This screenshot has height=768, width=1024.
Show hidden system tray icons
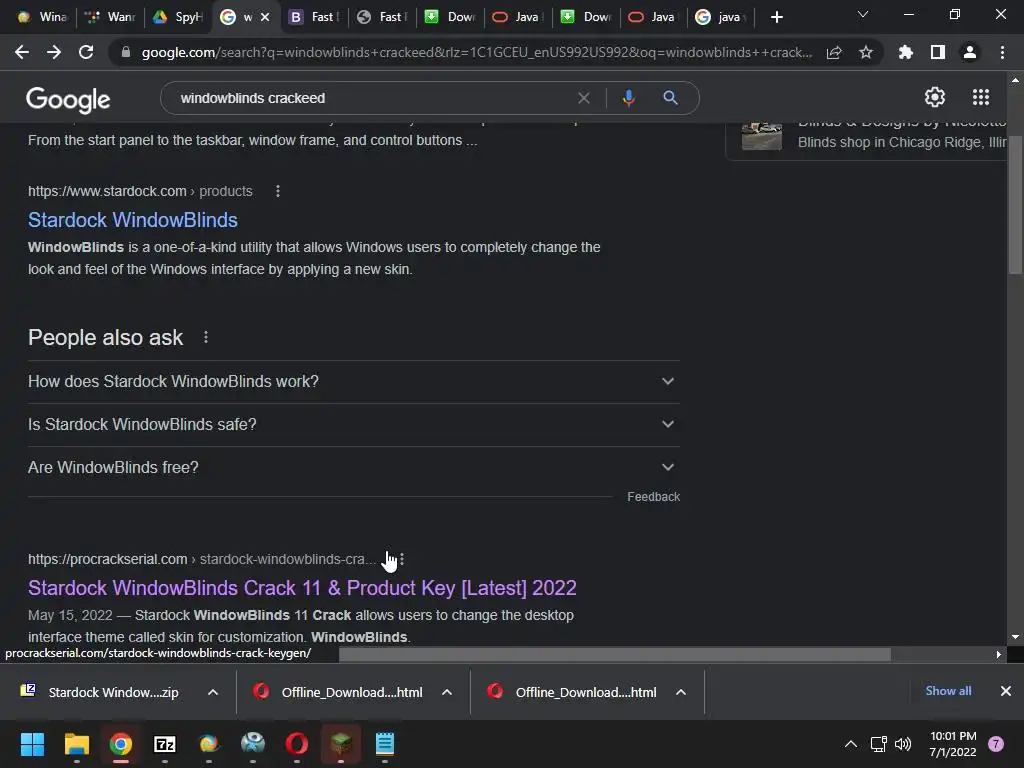(x=851, y=744)
